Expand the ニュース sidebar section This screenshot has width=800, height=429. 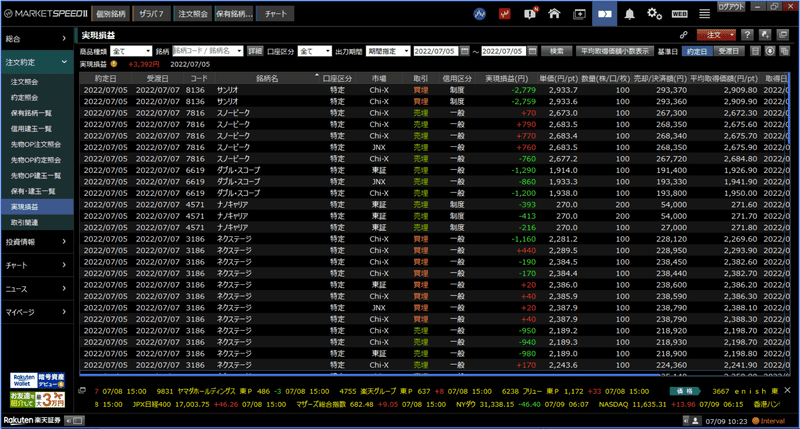click(36, 289)
